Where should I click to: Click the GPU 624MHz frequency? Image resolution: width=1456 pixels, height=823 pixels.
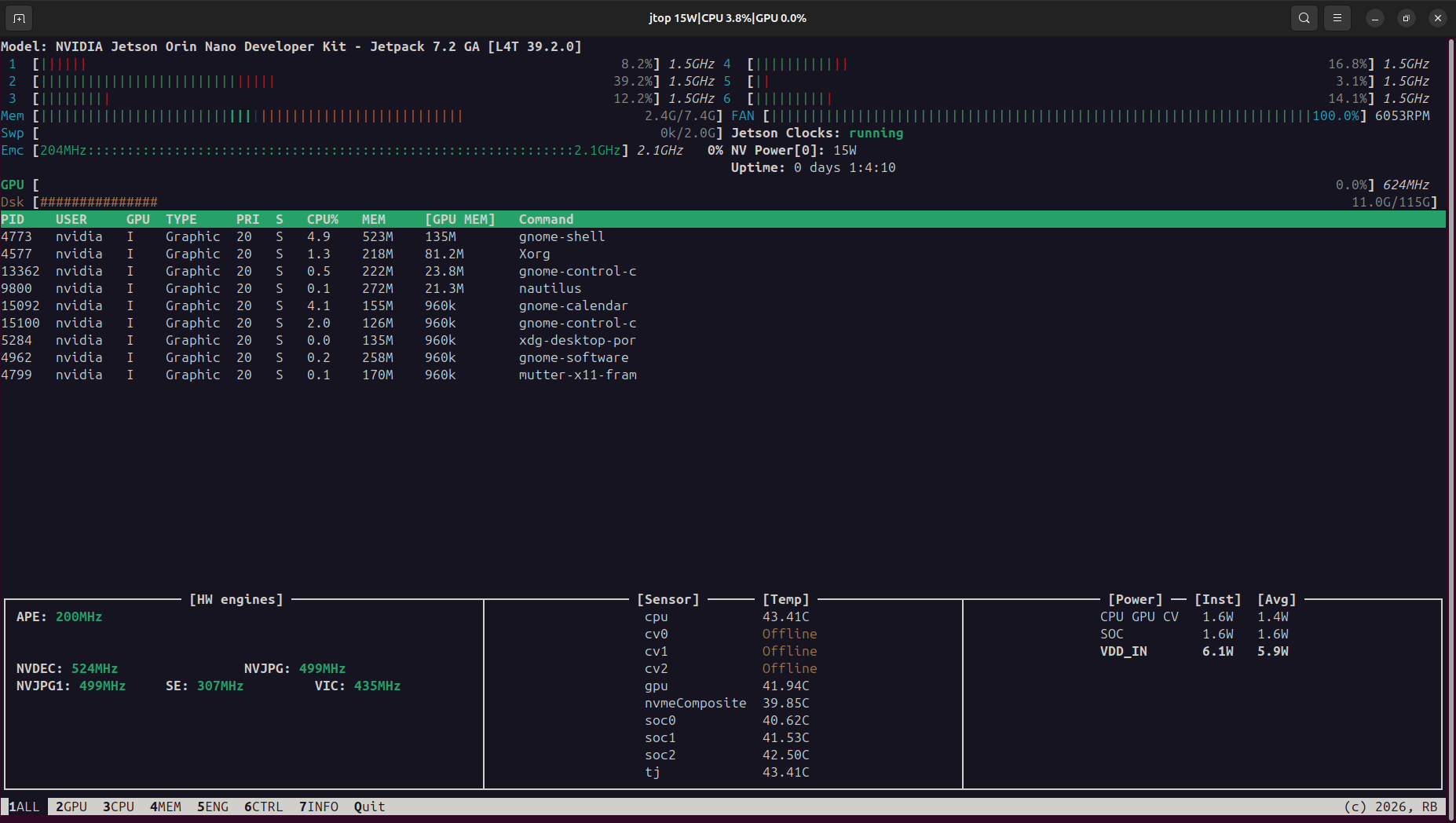[x=1407, y=185]
